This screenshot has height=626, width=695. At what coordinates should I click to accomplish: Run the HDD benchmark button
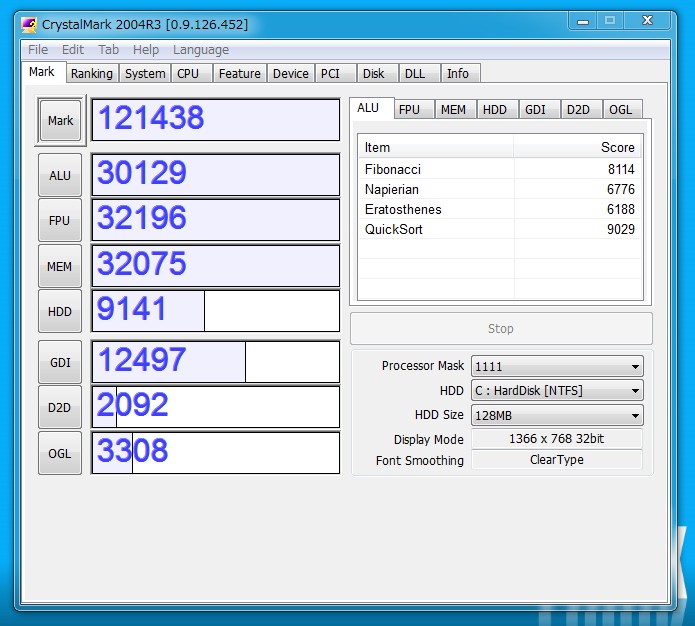[x=60, y=312]
